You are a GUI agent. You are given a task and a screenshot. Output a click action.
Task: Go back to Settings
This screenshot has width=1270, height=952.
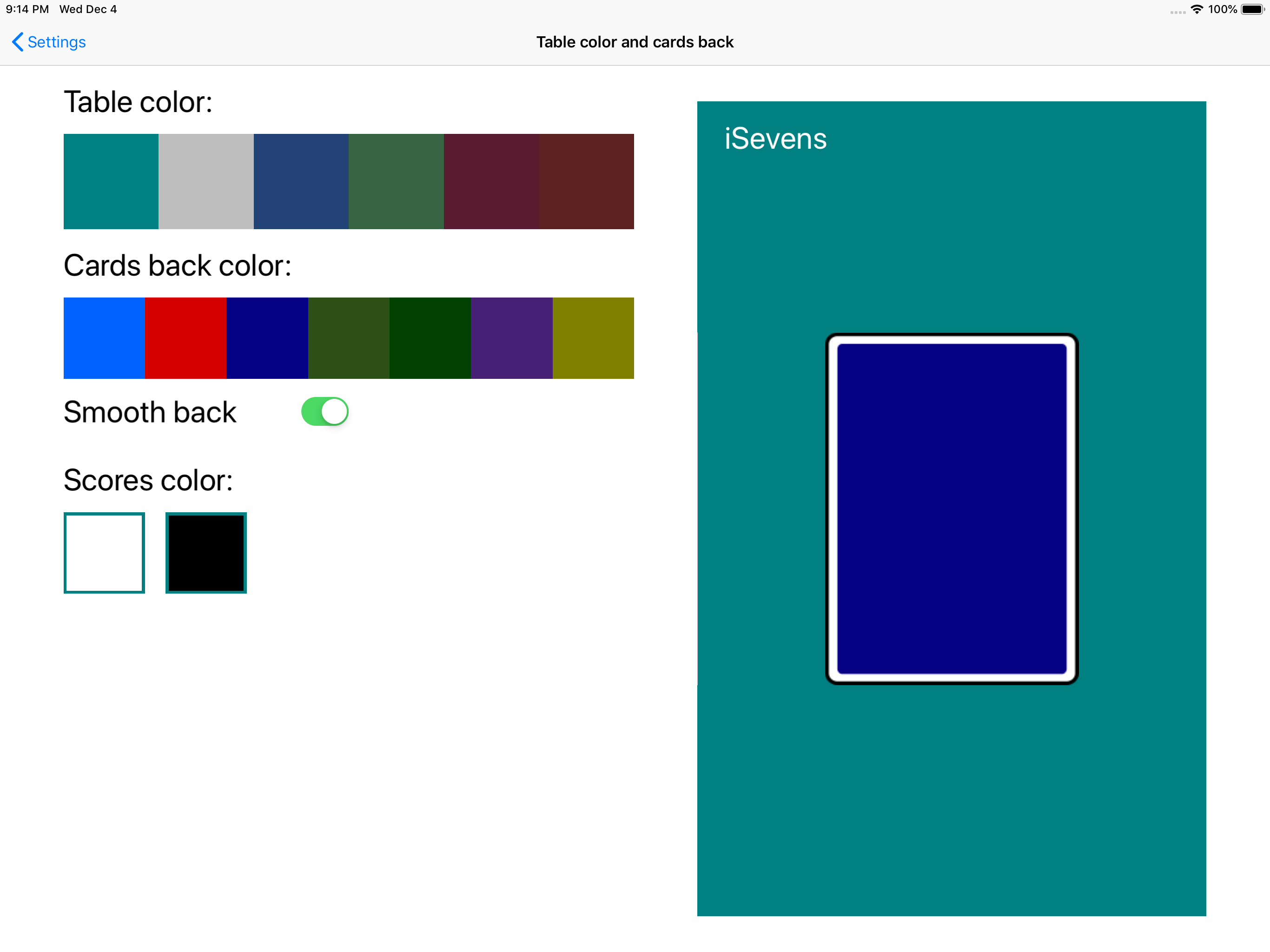[49, 42]
